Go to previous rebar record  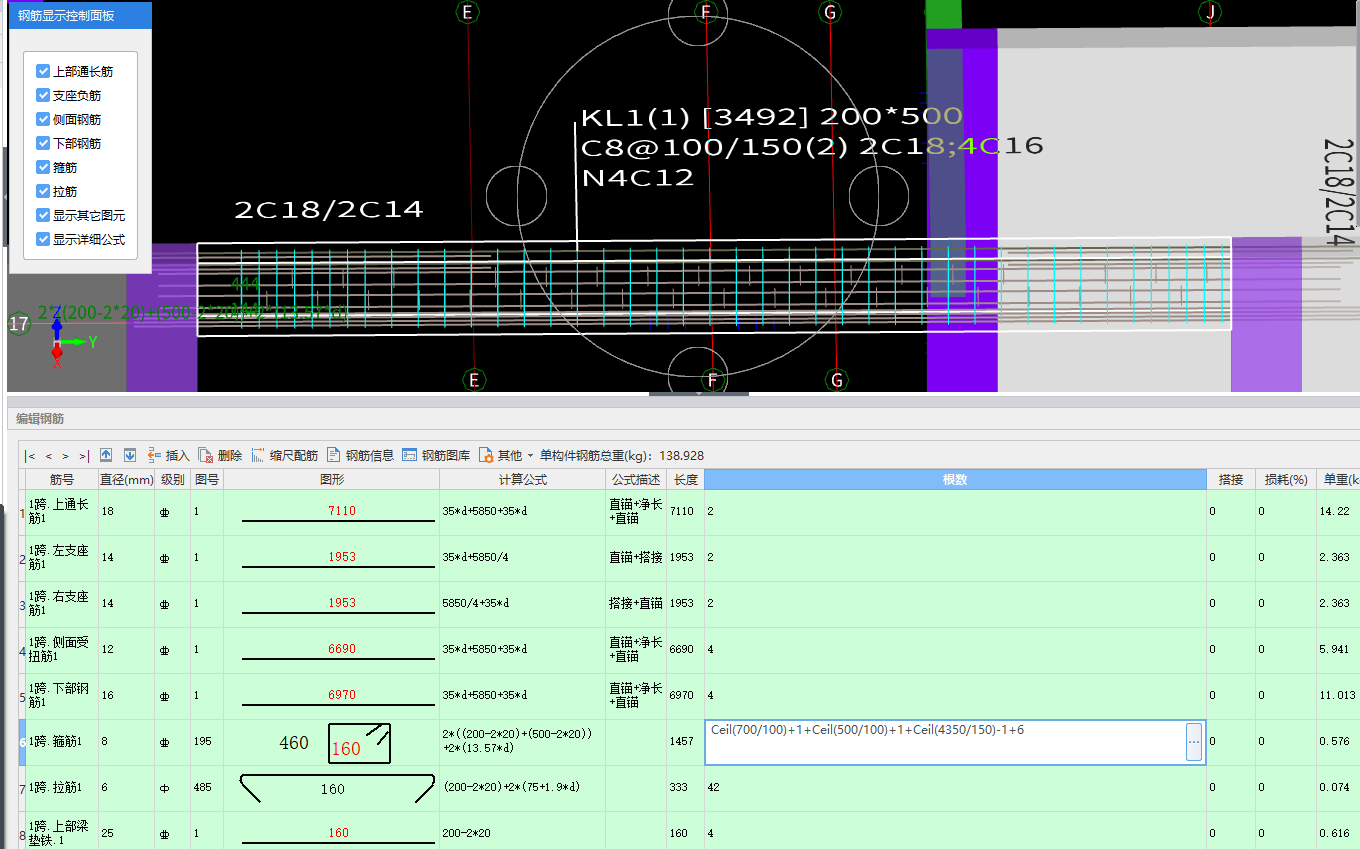pyautogui.click(x=48, y=455)
